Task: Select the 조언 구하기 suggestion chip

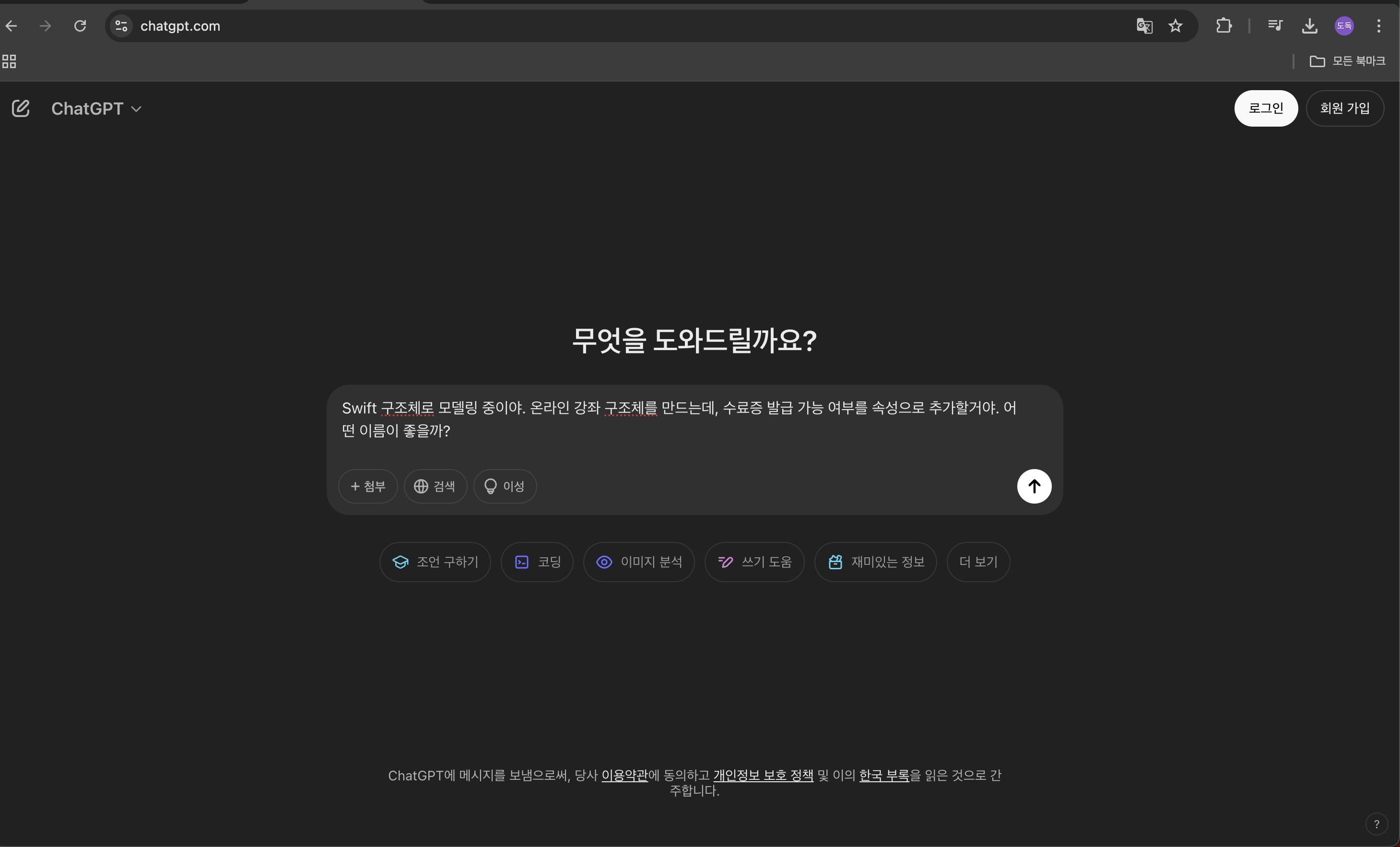Action: point(435,562)
